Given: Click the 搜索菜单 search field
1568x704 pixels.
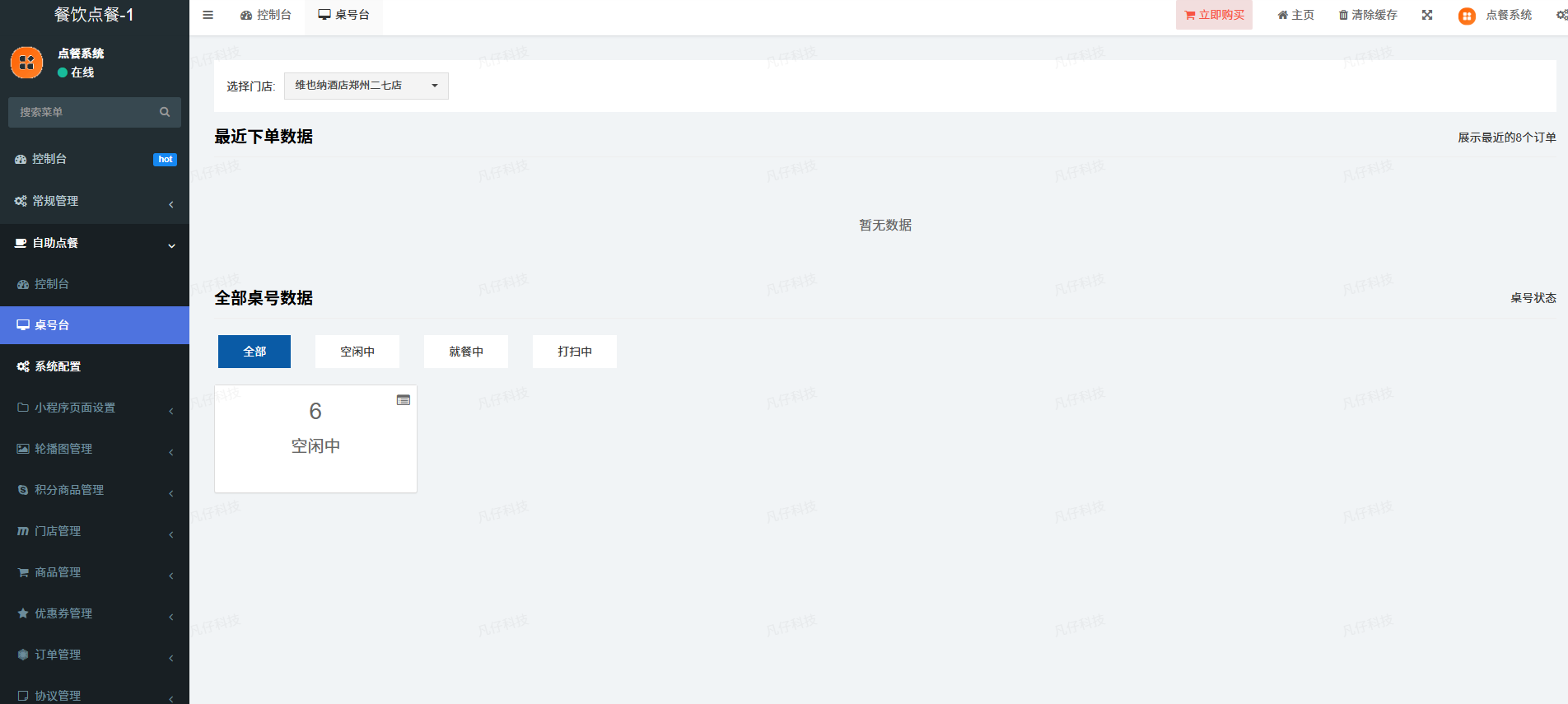Looking at the screenshot, I should click(x=82, y=112).
